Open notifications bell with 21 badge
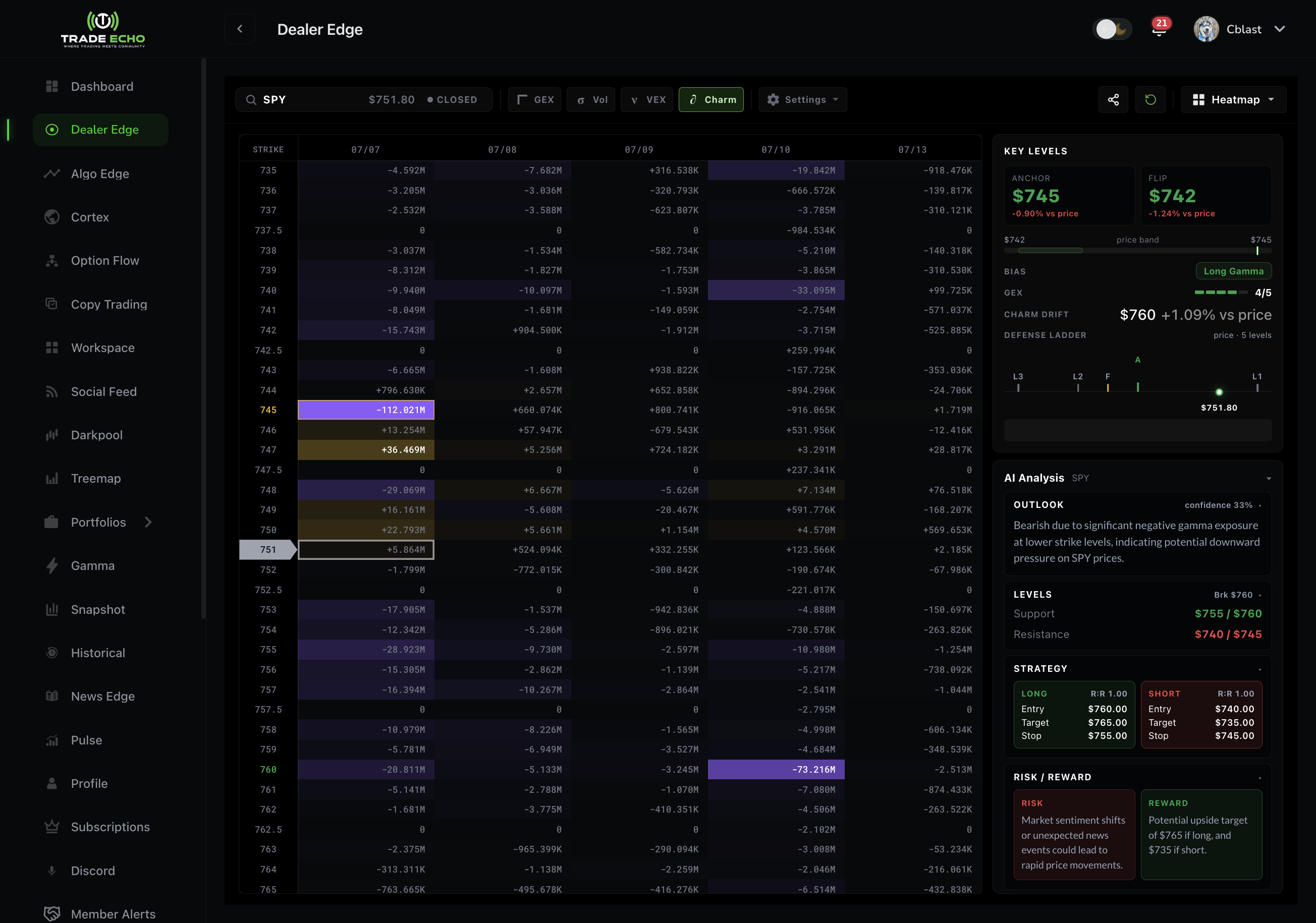Image resolution: width=1316 pixels, height=923 pixels. tap(1160, 29)
